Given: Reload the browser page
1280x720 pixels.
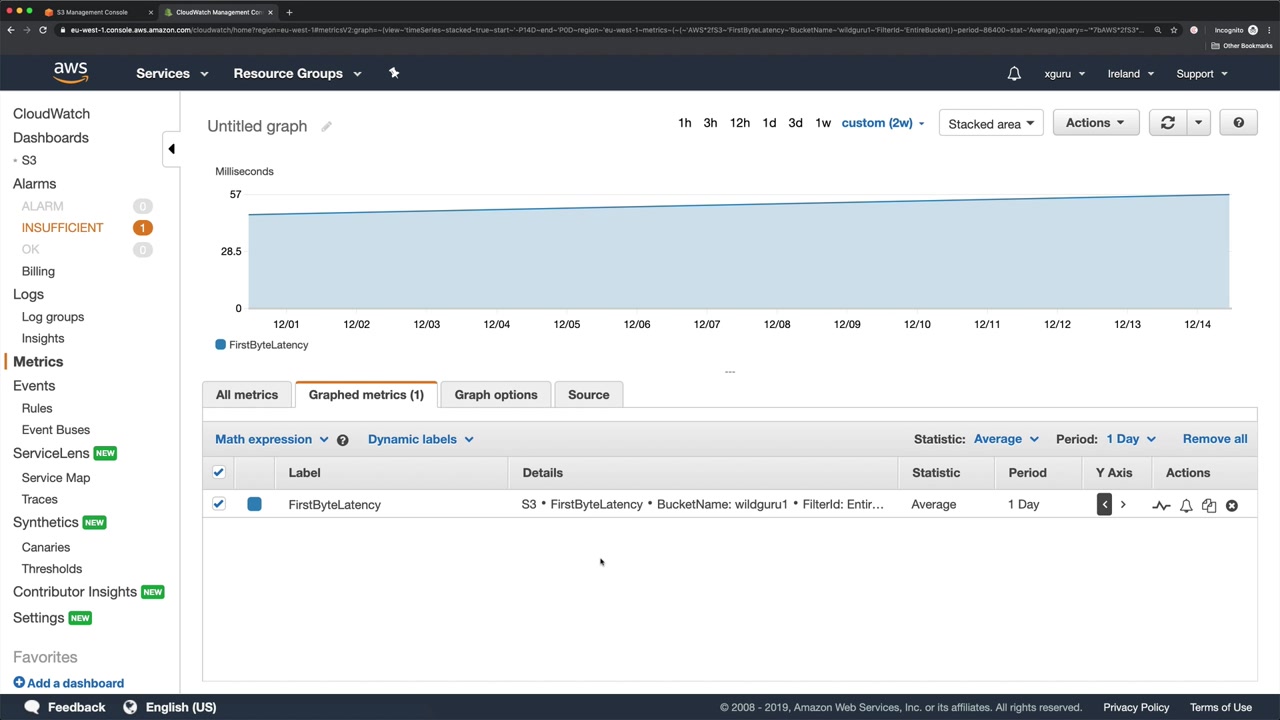Looking at the screenshot, I should pyautogui.click(x=43, y=30).
